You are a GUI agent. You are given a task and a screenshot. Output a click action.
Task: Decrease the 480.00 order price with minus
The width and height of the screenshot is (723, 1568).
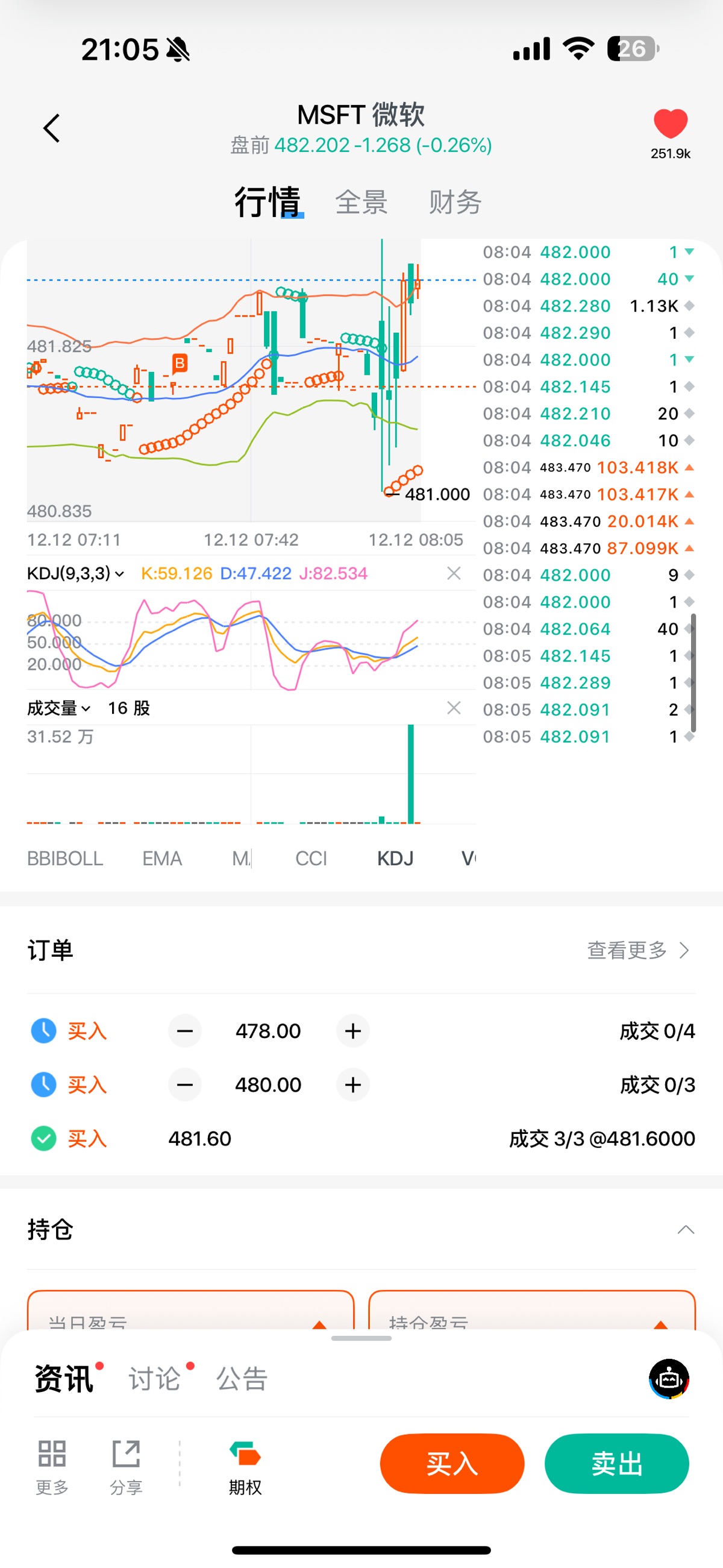pos(185,1085)
